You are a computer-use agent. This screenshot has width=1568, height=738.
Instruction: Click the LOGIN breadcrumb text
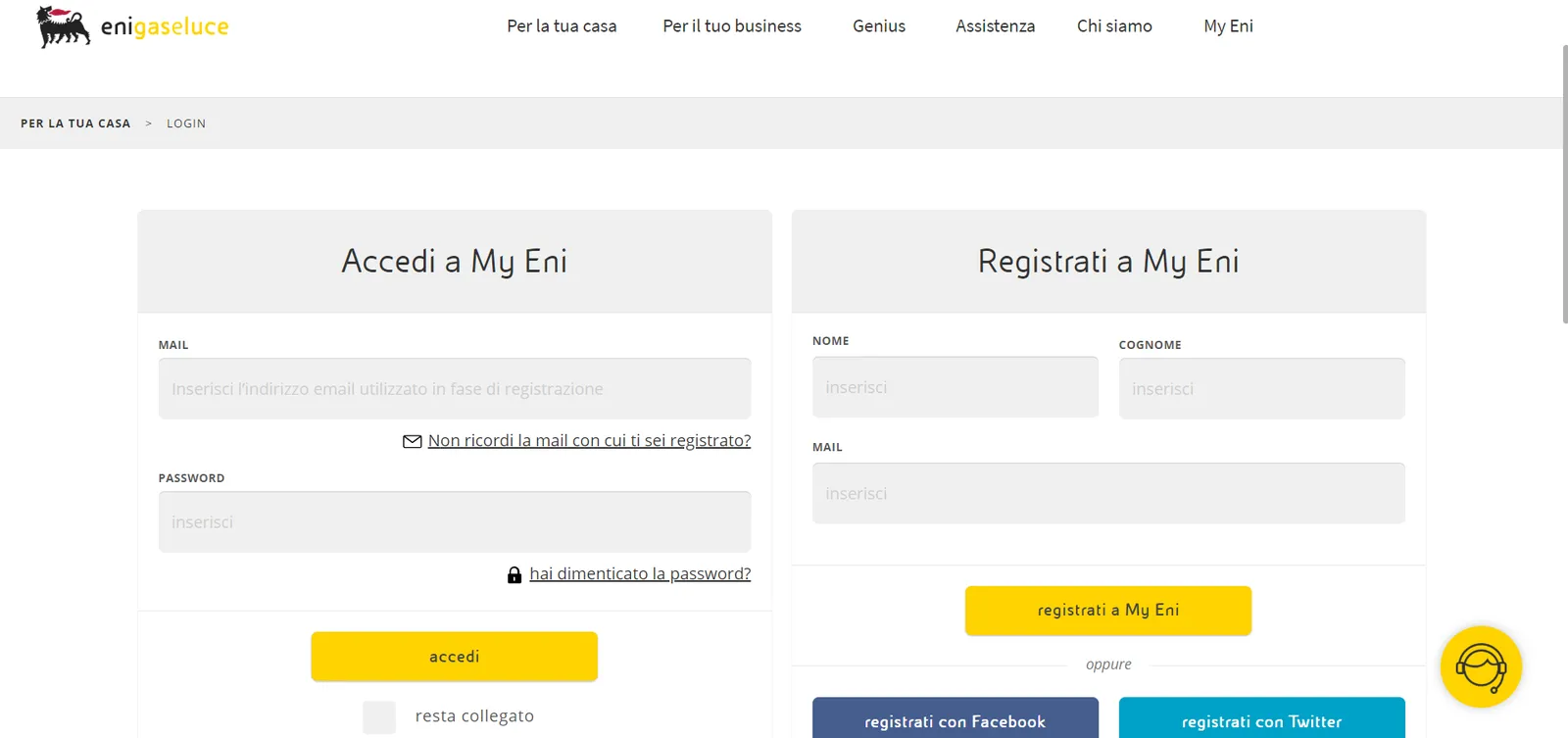tap(186, 123)
